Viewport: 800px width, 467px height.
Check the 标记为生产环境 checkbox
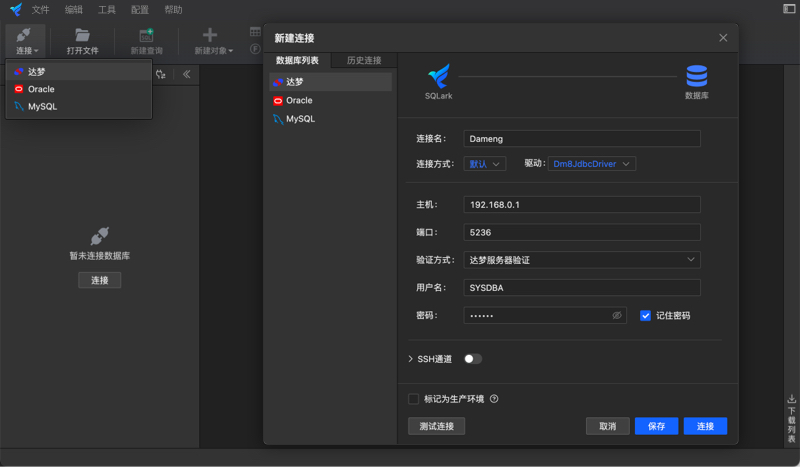coord(413,399)
